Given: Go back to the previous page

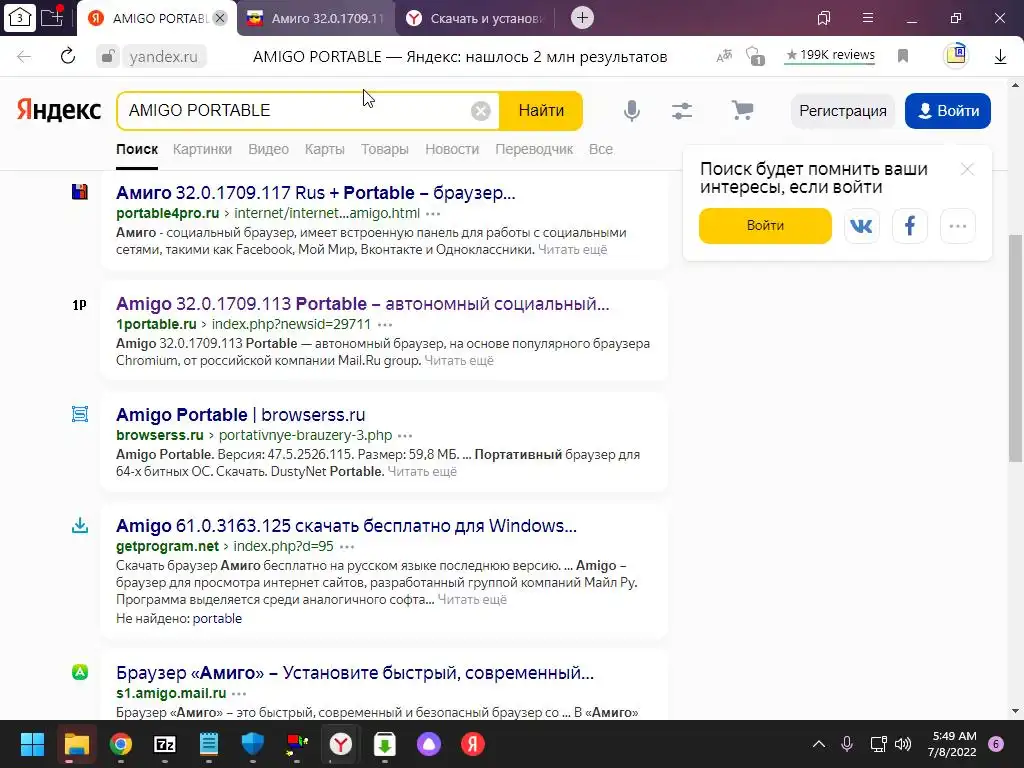Looking at the screenshot, I should 24,57.
